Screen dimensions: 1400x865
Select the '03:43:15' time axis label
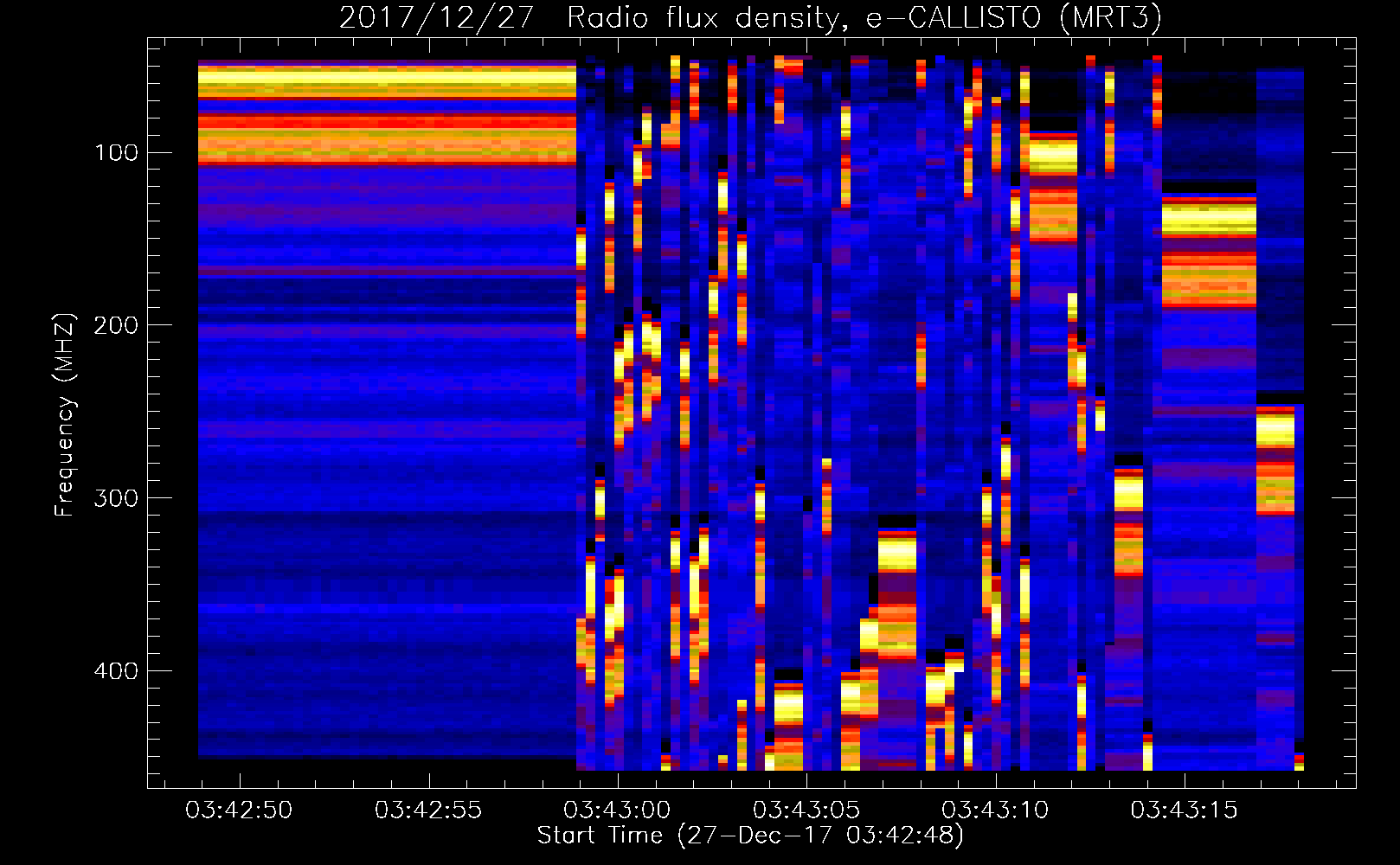(x=1184, y=811)
